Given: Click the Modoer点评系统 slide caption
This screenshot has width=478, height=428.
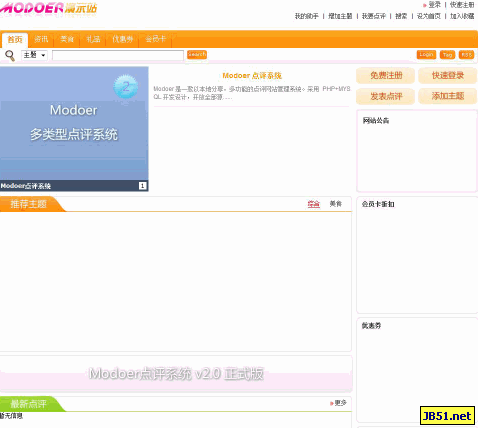Looking at the screenshot, I should pyautogui.click(x=26, y=186).
